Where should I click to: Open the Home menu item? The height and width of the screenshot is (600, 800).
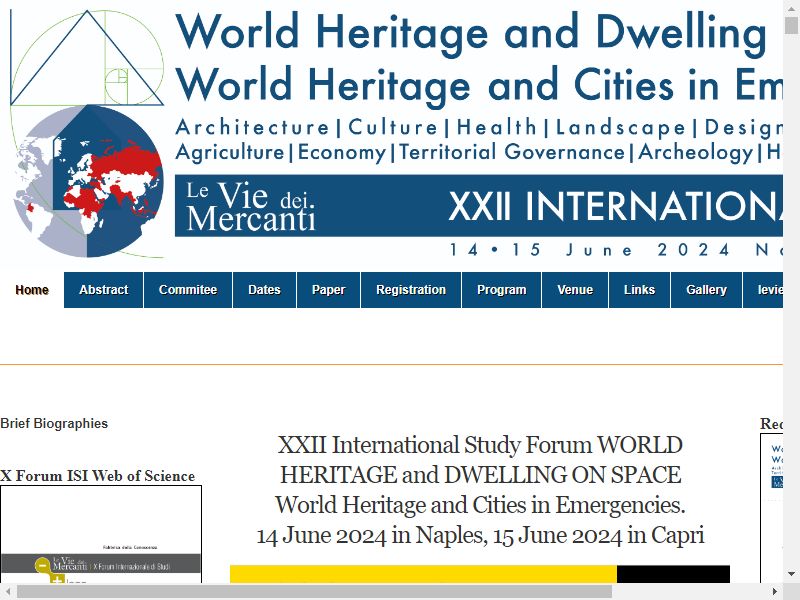coord(32,290)
